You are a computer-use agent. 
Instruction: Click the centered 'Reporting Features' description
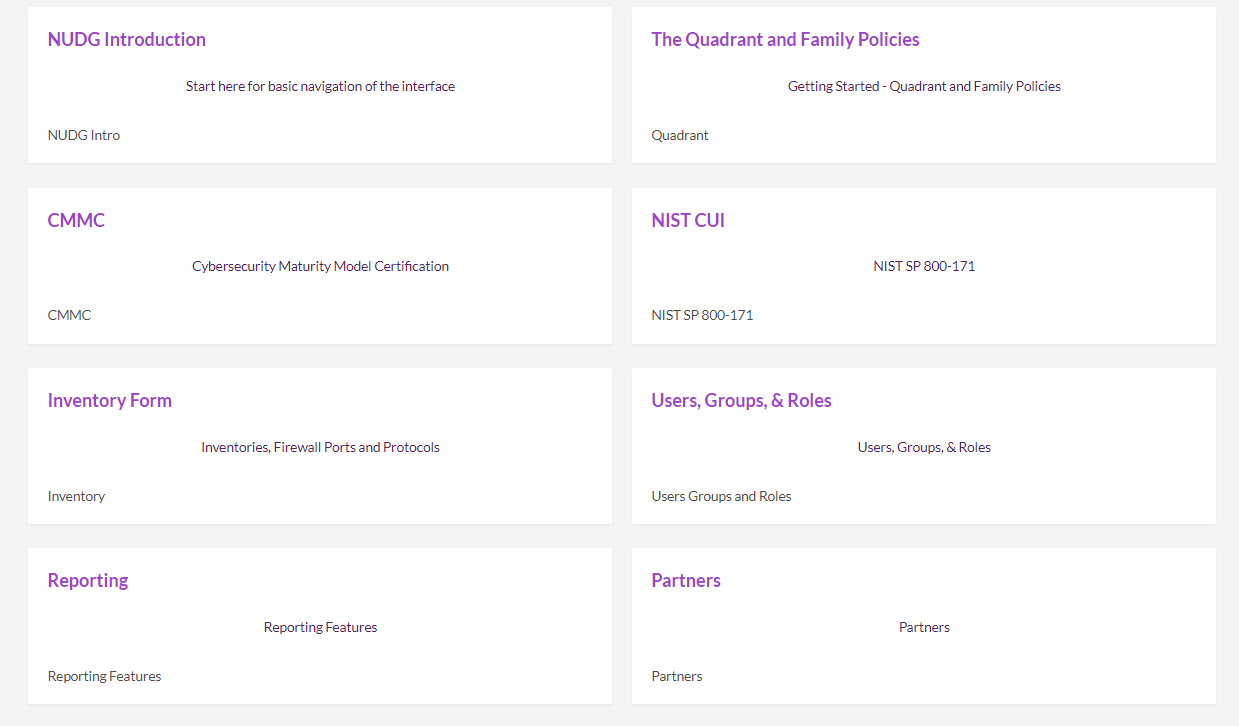[320, 627]
